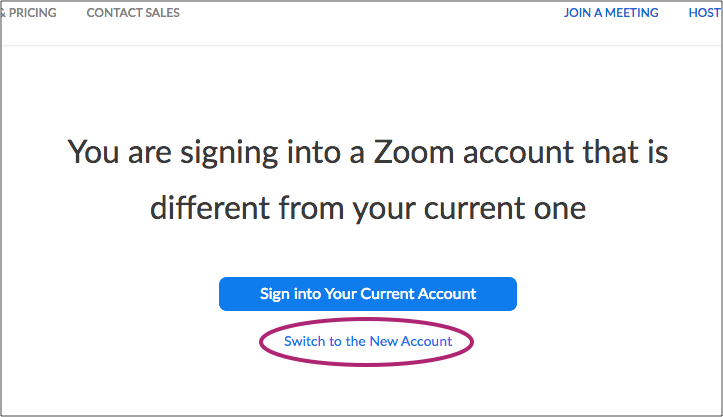Click the HOST item in the navigation bar
The image size is (723, 417).
pos(705,13)
